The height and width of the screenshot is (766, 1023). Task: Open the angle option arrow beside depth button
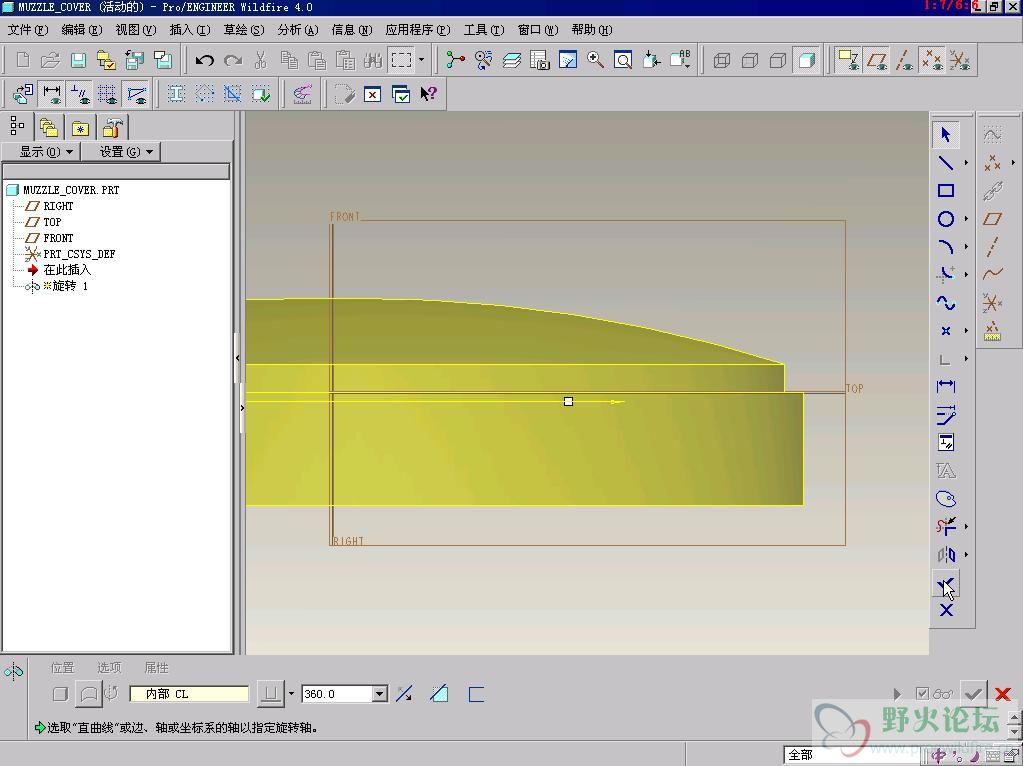291,694
